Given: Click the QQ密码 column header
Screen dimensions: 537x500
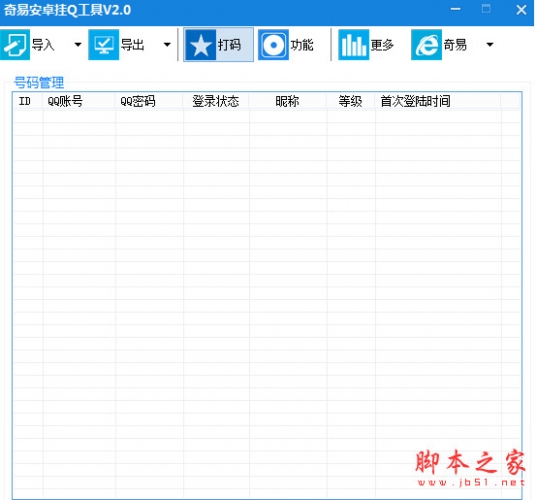Looking at the screenshot, I should (x=149, y=101).
